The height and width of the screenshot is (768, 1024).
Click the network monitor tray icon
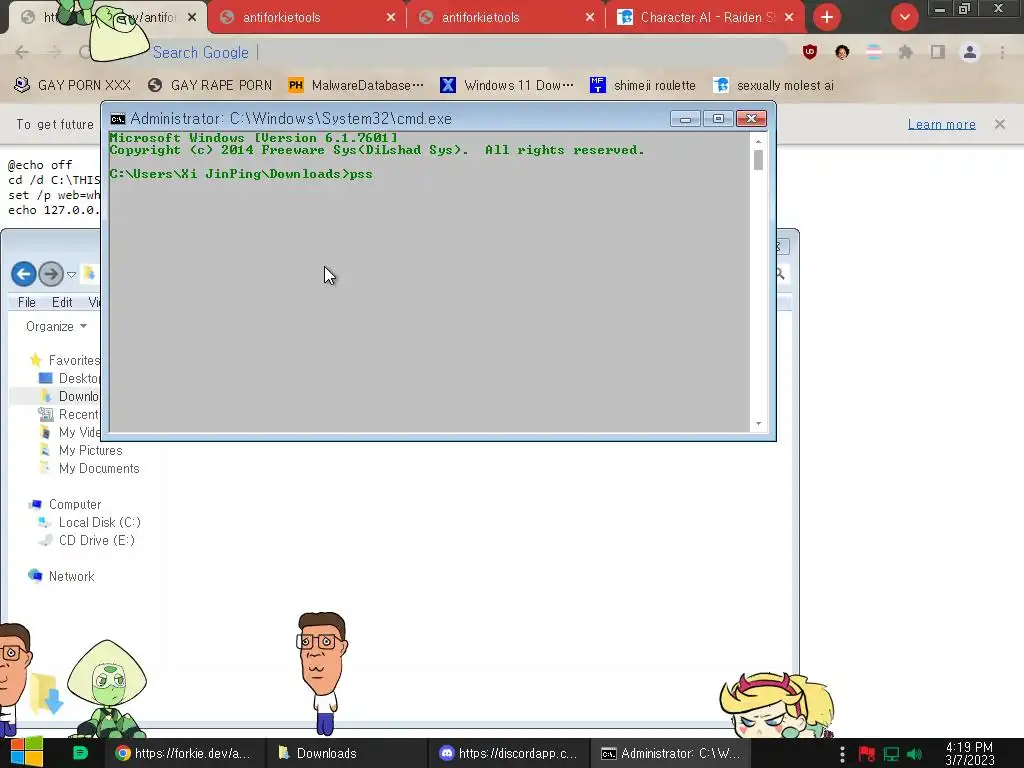[891, 754]
